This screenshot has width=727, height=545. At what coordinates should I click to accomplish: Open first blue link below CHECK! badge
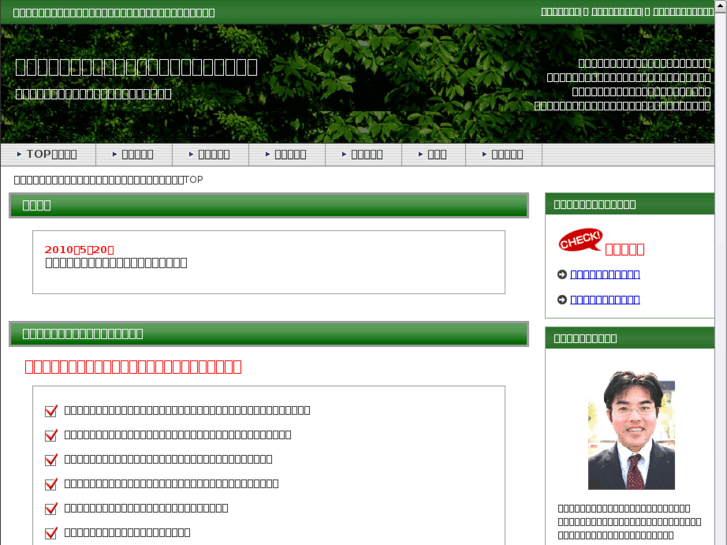click(605, 274)
